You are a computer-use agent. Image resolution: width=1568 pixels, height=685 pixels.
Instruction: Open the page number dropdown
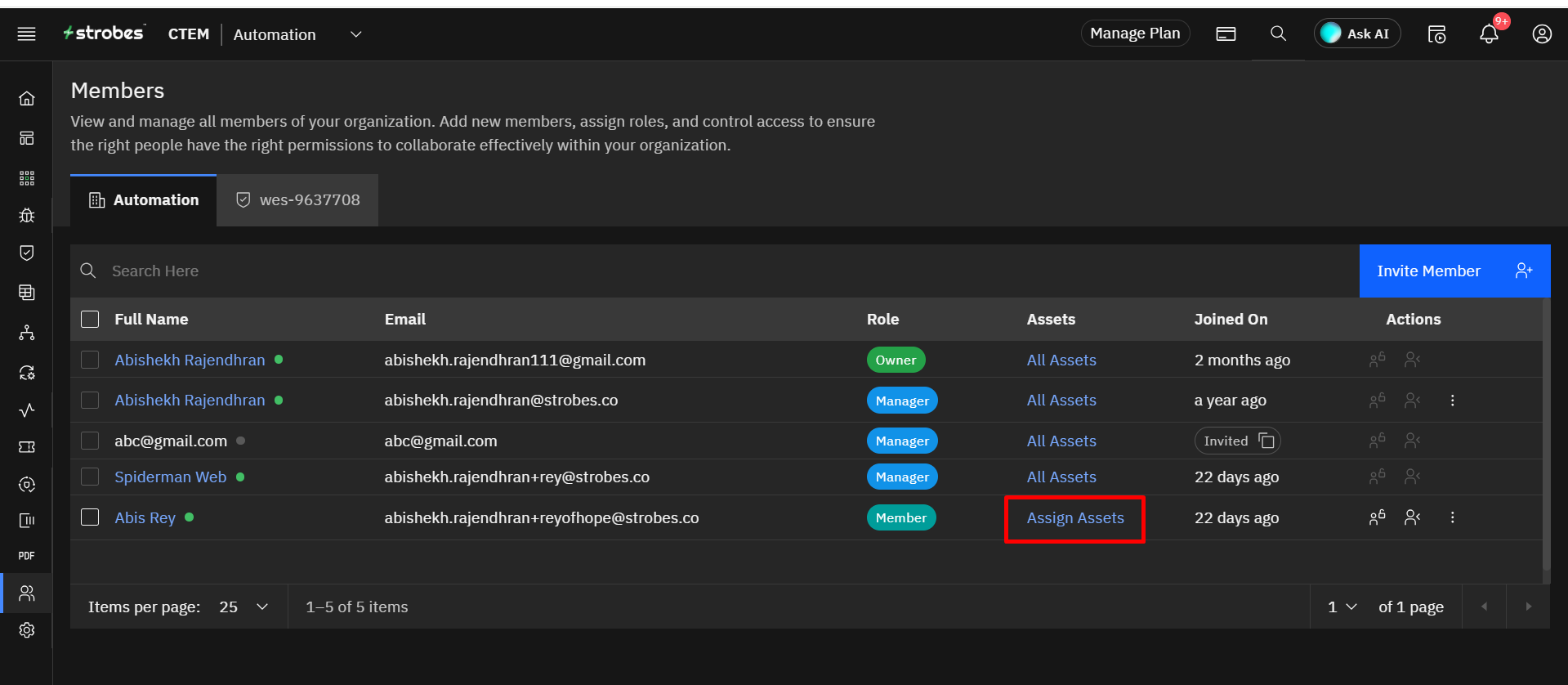(1342, 607)
